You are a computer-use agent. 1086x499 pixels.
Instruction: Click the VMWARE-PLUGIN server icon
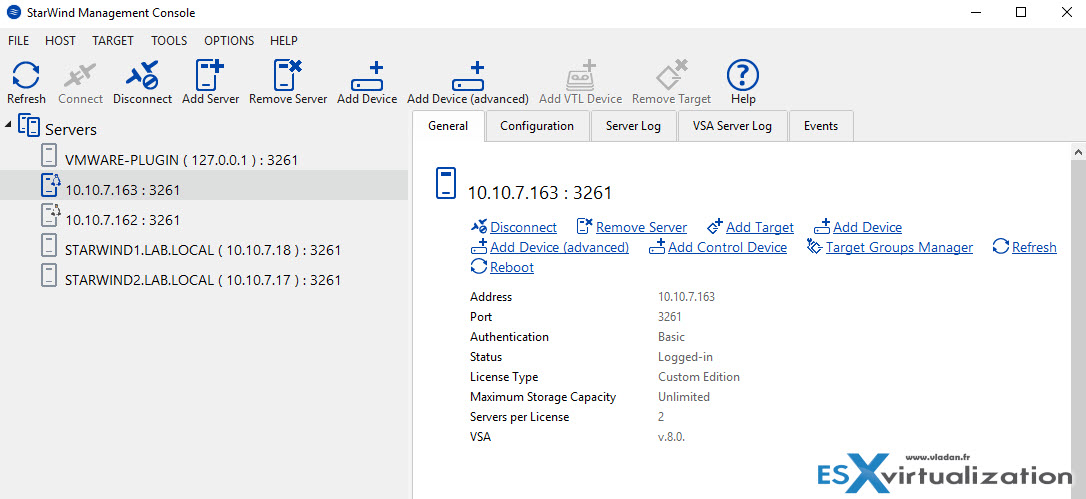click(x=48, y=157)
